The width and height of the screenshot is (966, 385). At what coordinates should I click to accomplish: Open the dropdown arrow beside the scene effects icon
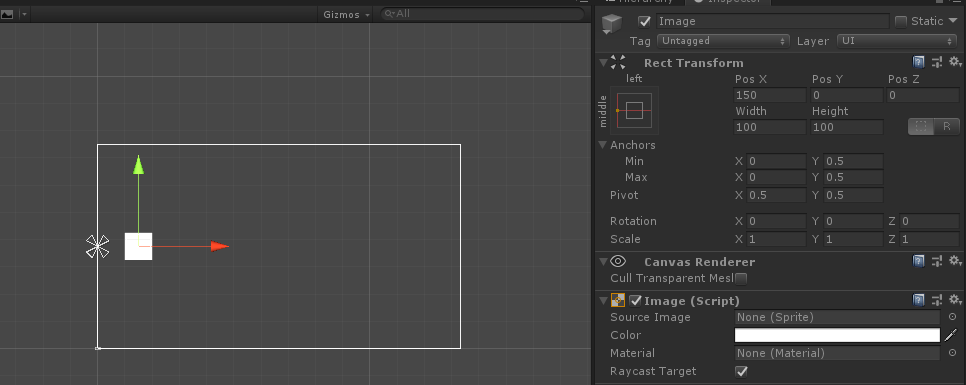pos(24,14)
